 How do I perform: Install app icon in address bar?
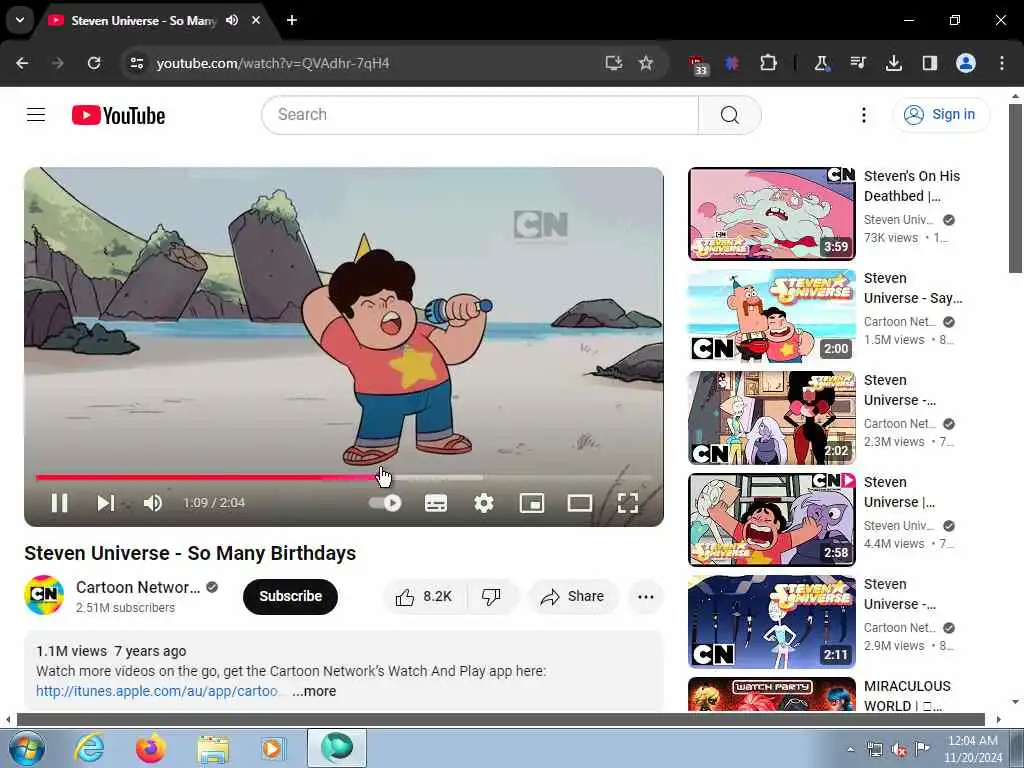[x=613, y=63]
